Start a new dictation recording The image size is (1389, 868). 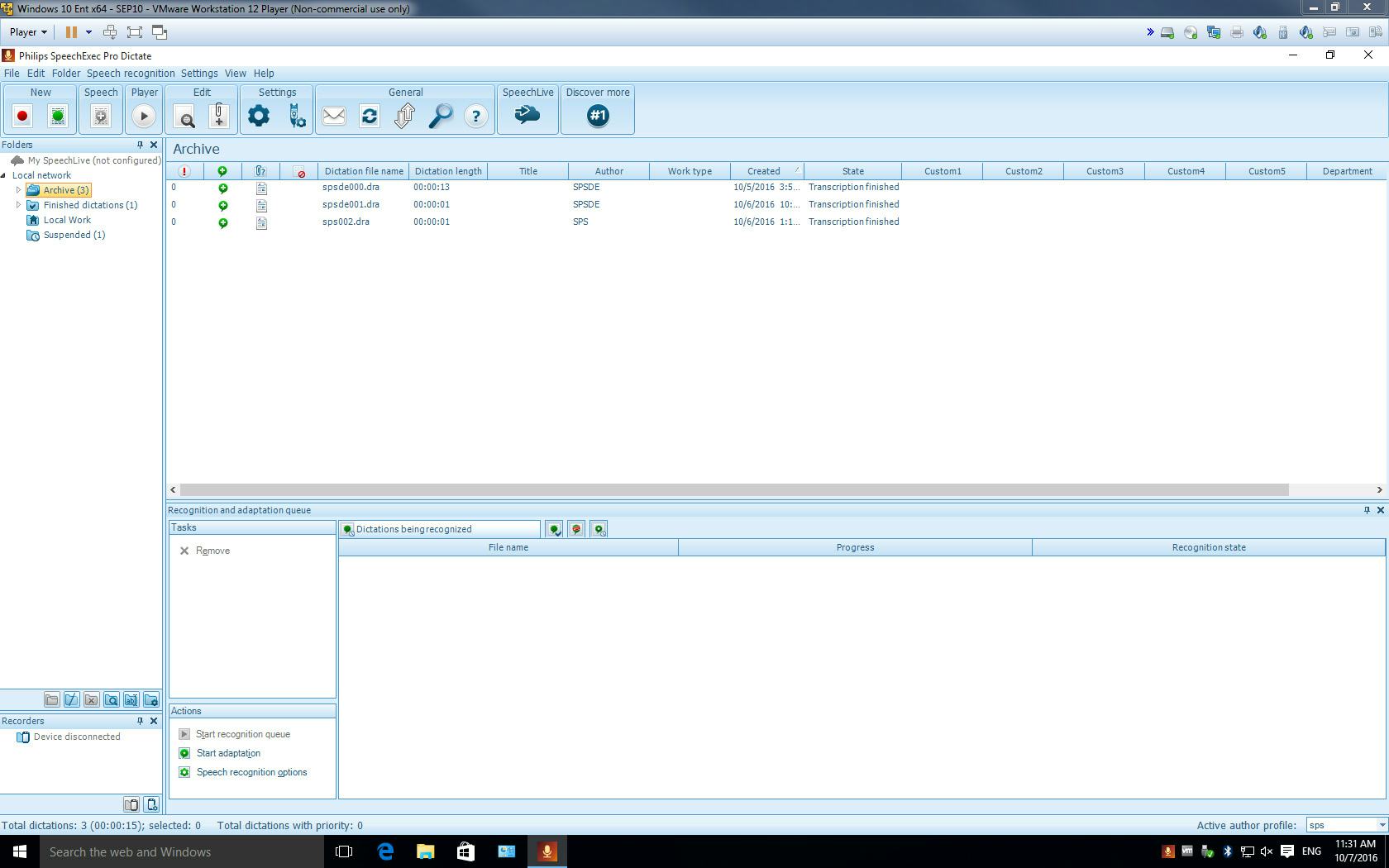[21, 116]
